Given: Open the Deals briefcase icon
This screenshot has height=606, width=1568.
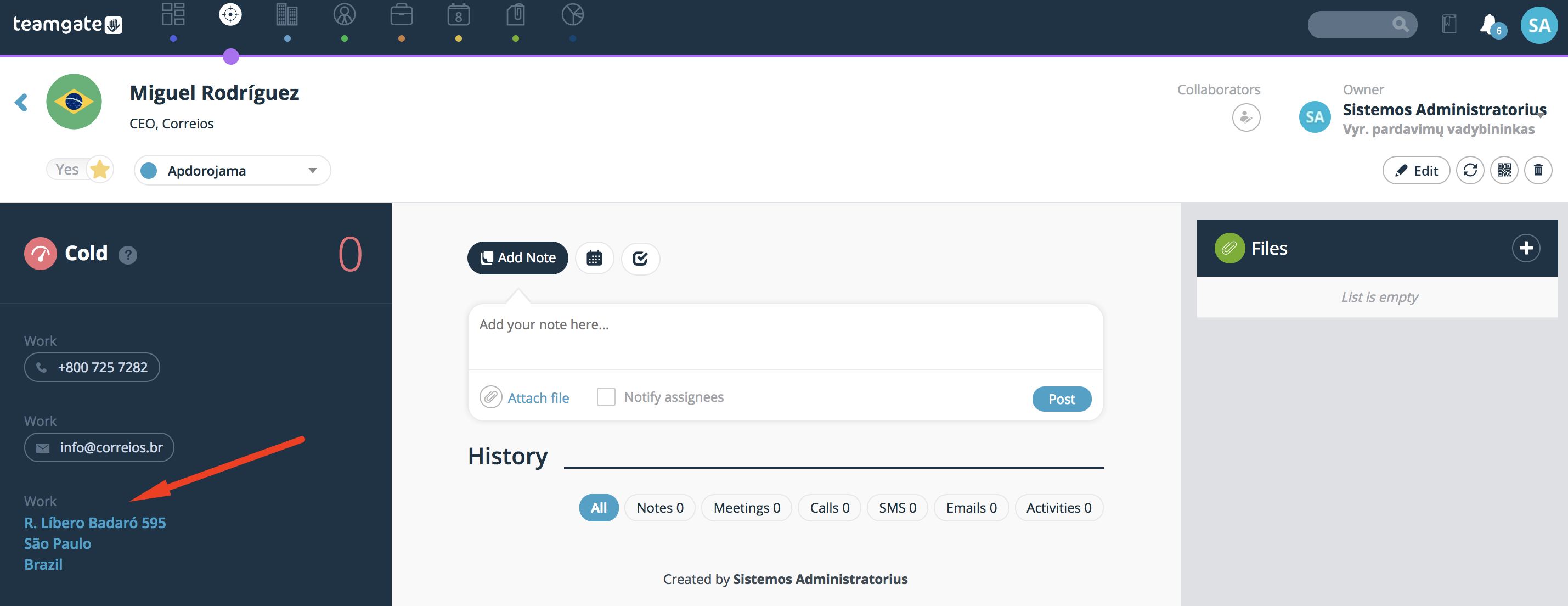Looking at the screenshot, I should (x=401, y=15).
